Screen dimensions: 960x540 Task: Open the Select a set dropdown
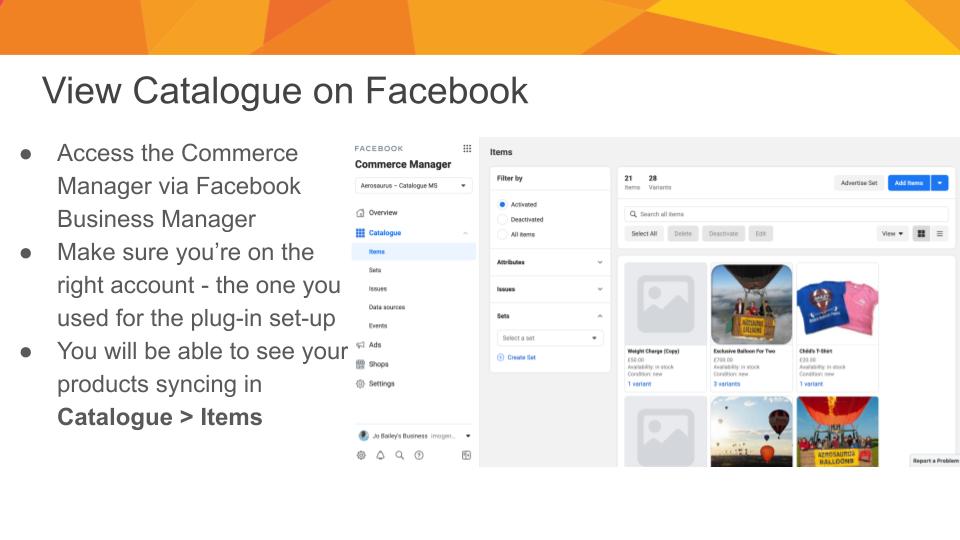[550, 338]
